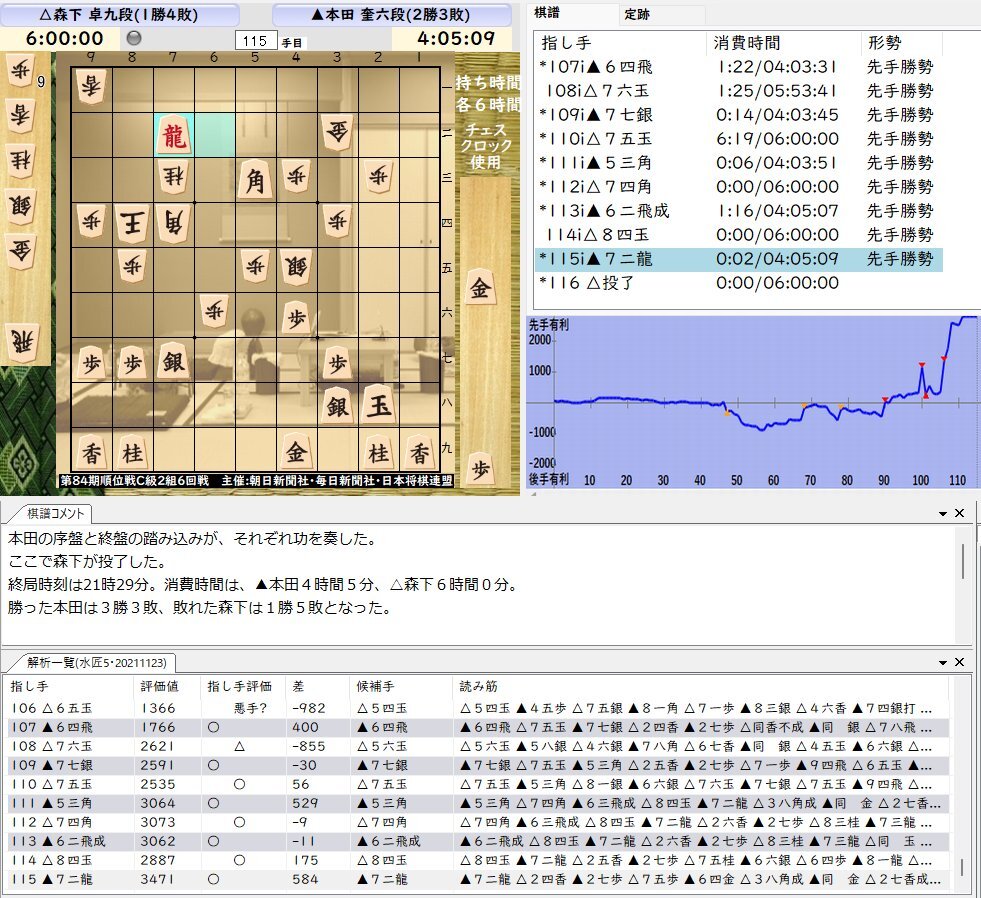Select the red 龍 piece on 7二
Viewport: 981px width, 898px height.
(x=174, y=135)
